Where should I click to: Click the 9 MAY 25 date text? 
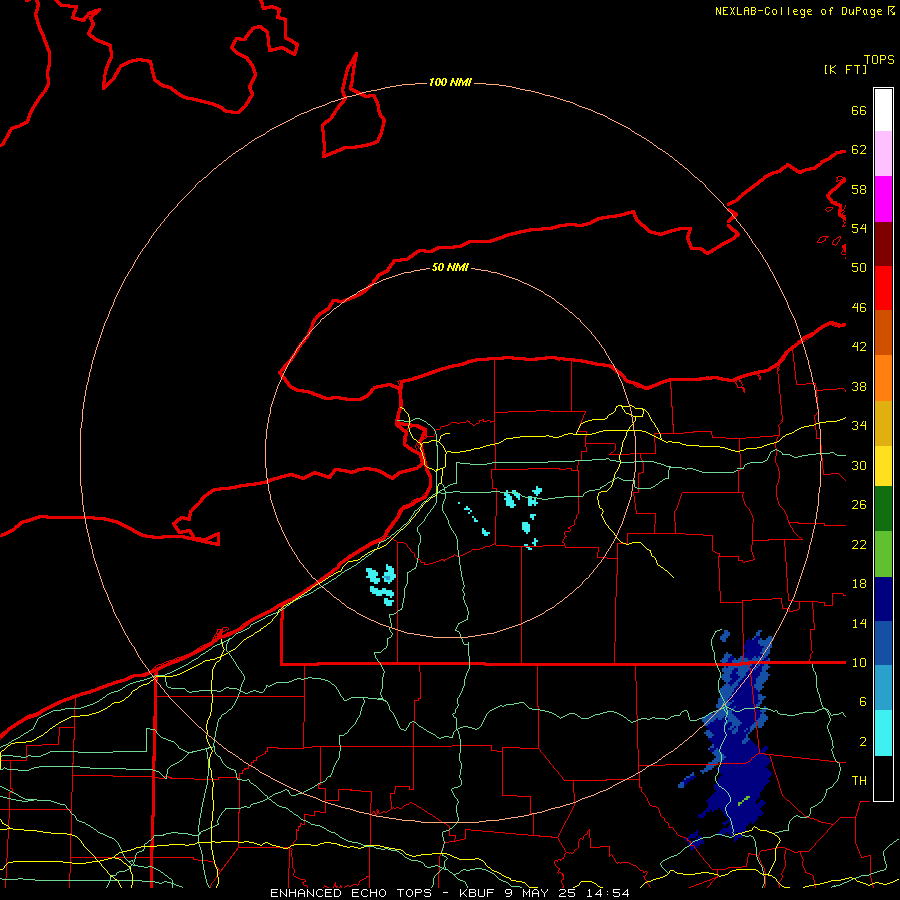click(x=542, y=893)
